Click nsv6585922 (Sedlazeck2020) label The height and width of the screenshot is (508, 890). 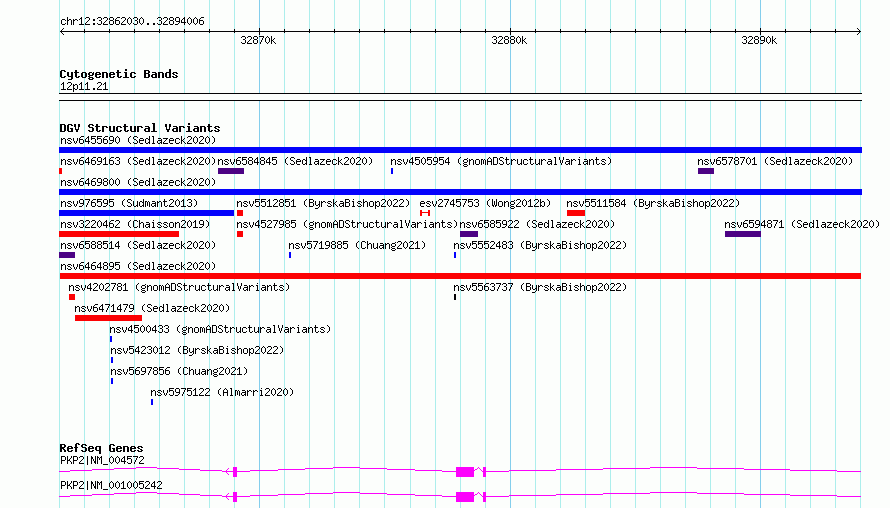click(x=538, y=224)
